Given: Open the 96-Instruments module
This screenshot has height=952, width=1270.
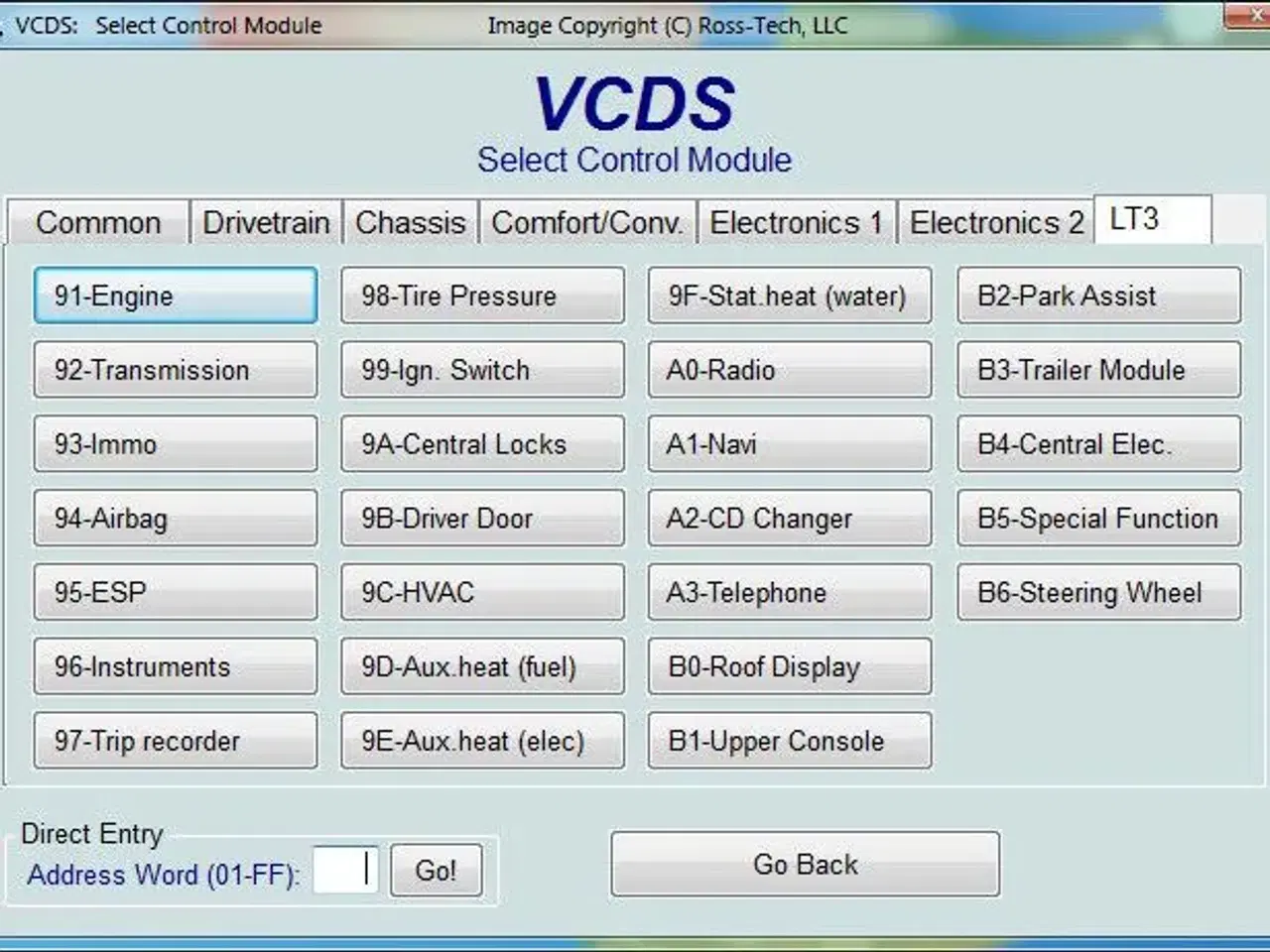Looking at the screenshot, I should (x=176, y=666).
